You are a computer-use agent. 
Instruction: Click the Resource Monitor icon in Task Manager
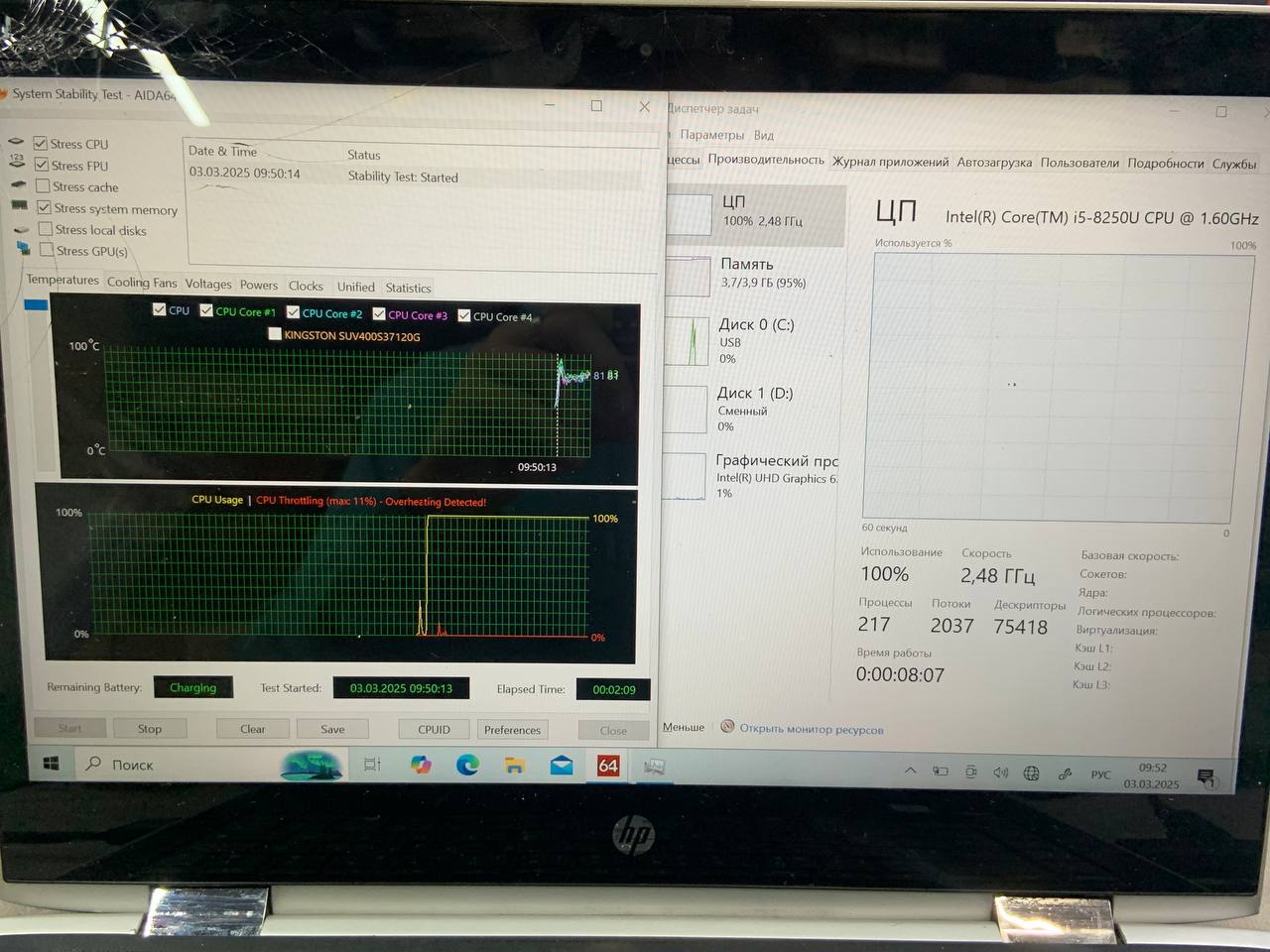tap(727, 727)
